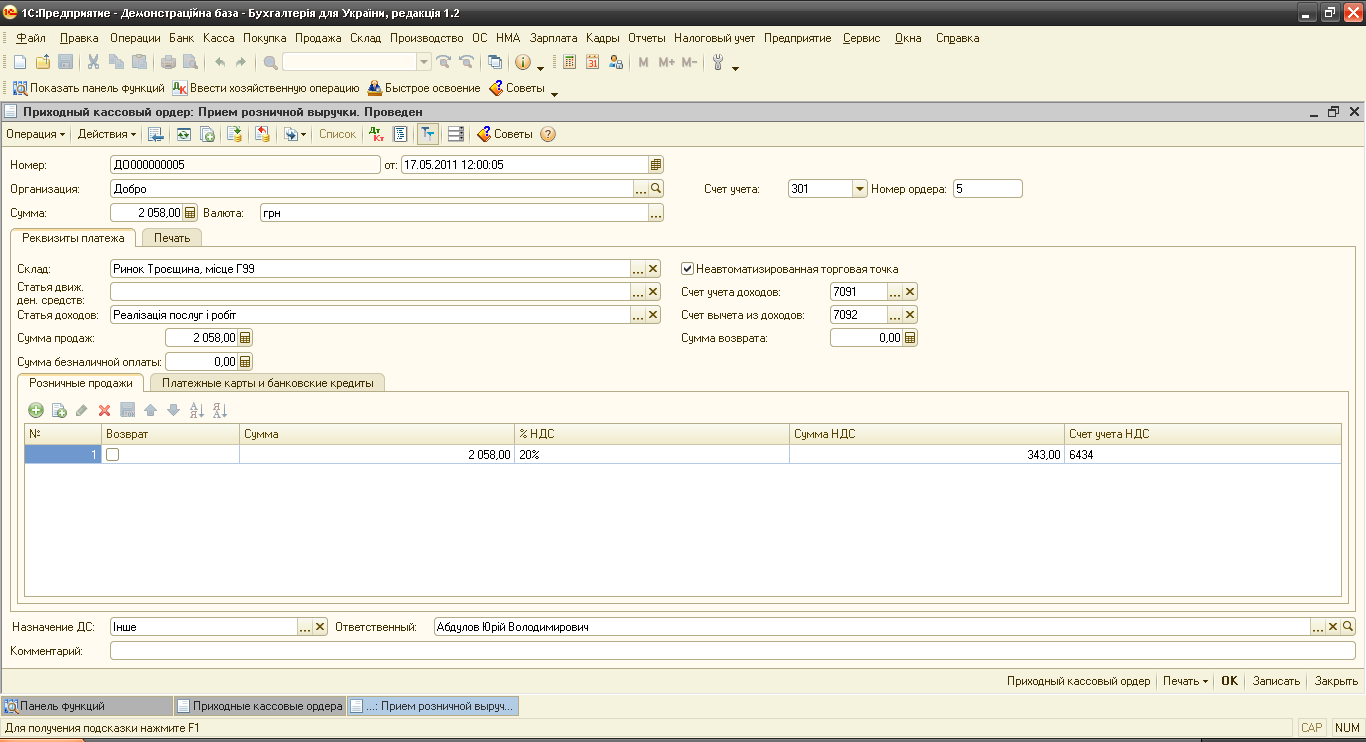Switch to Платежные карты и банковские кредиты tab
Image resolution: width=1366 pixels, height=742 pixels.
[267, 383]
